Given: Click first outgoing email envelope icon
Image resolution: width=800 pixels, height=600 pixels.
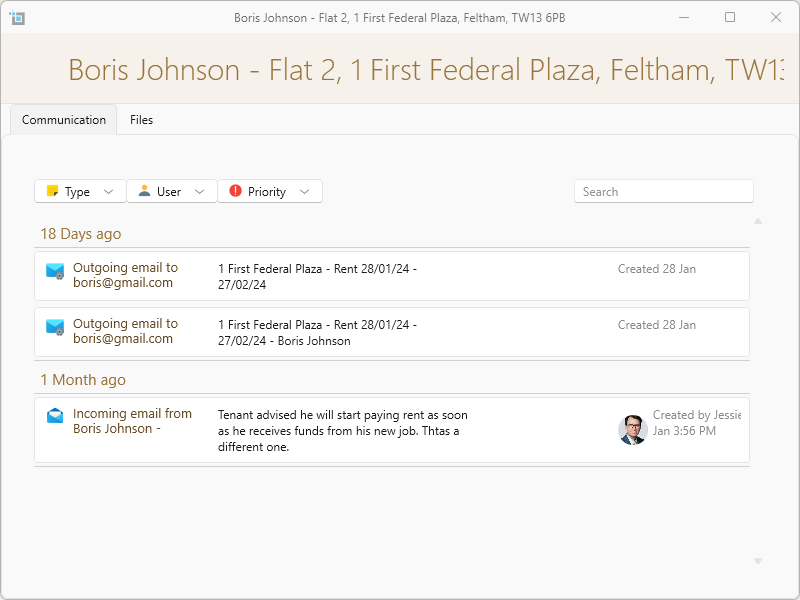Looking at the screenshot, I should 55,271.
